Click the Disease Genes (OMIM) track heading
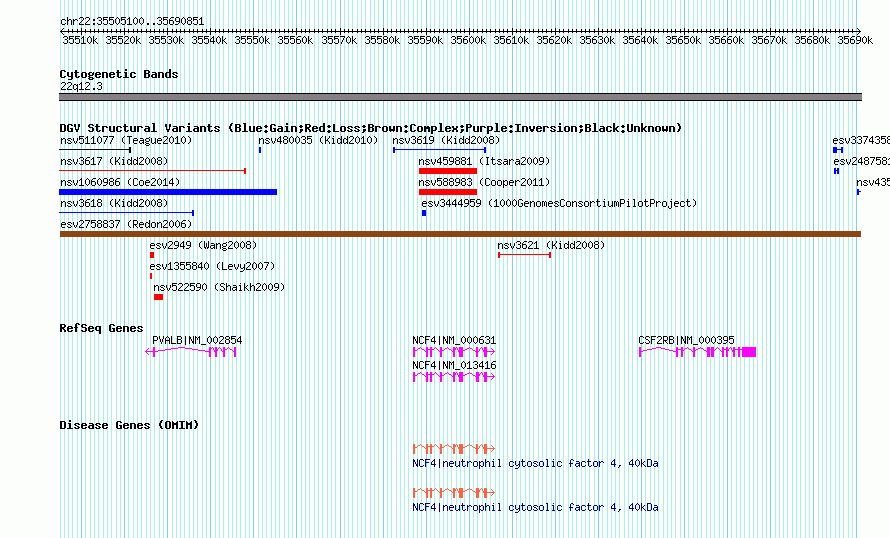 tap(129, 425)
